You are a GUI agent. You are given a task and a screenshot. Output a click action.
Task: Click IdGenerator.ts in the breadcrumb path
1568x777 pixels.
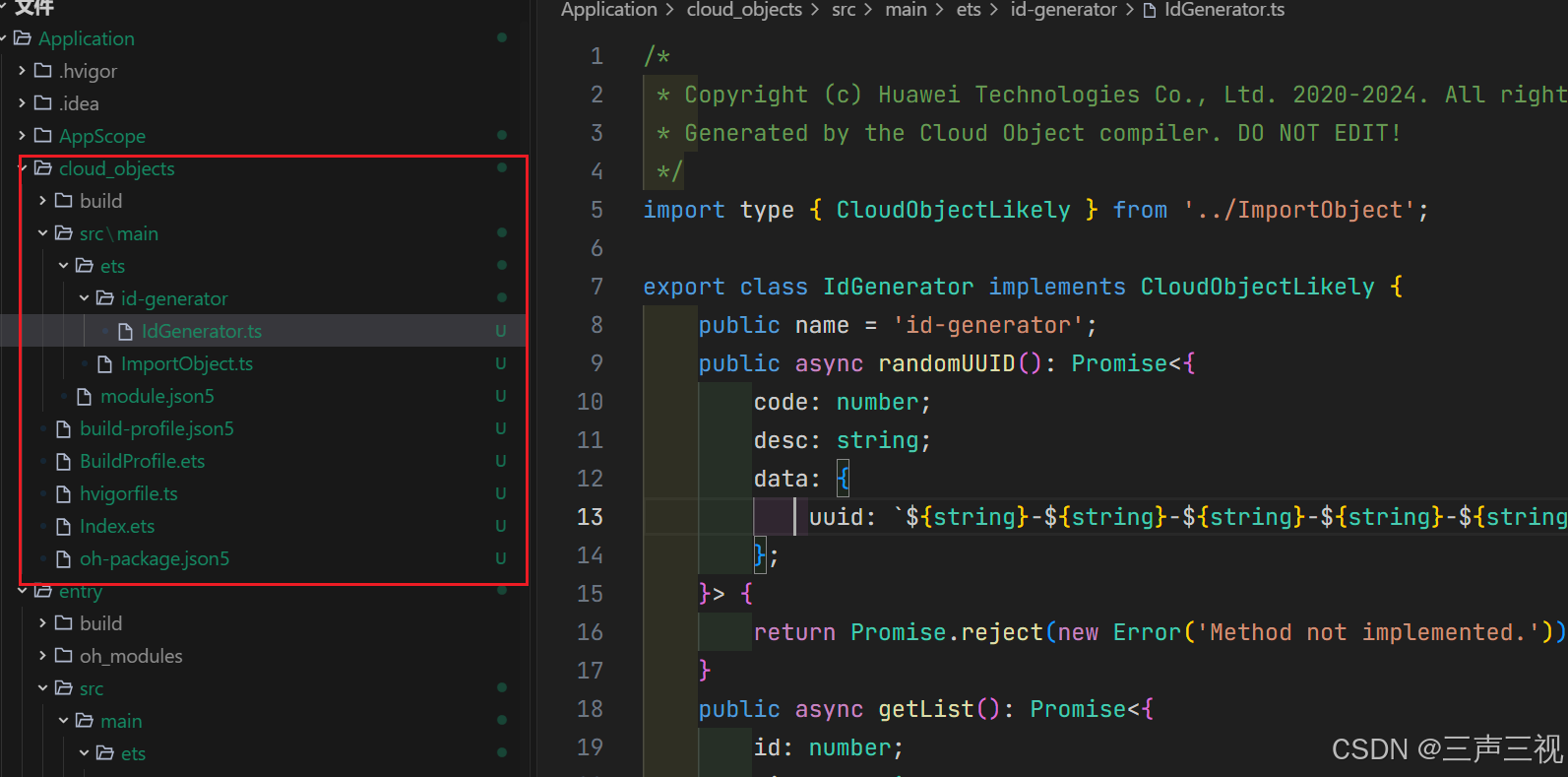(1224, 10)
